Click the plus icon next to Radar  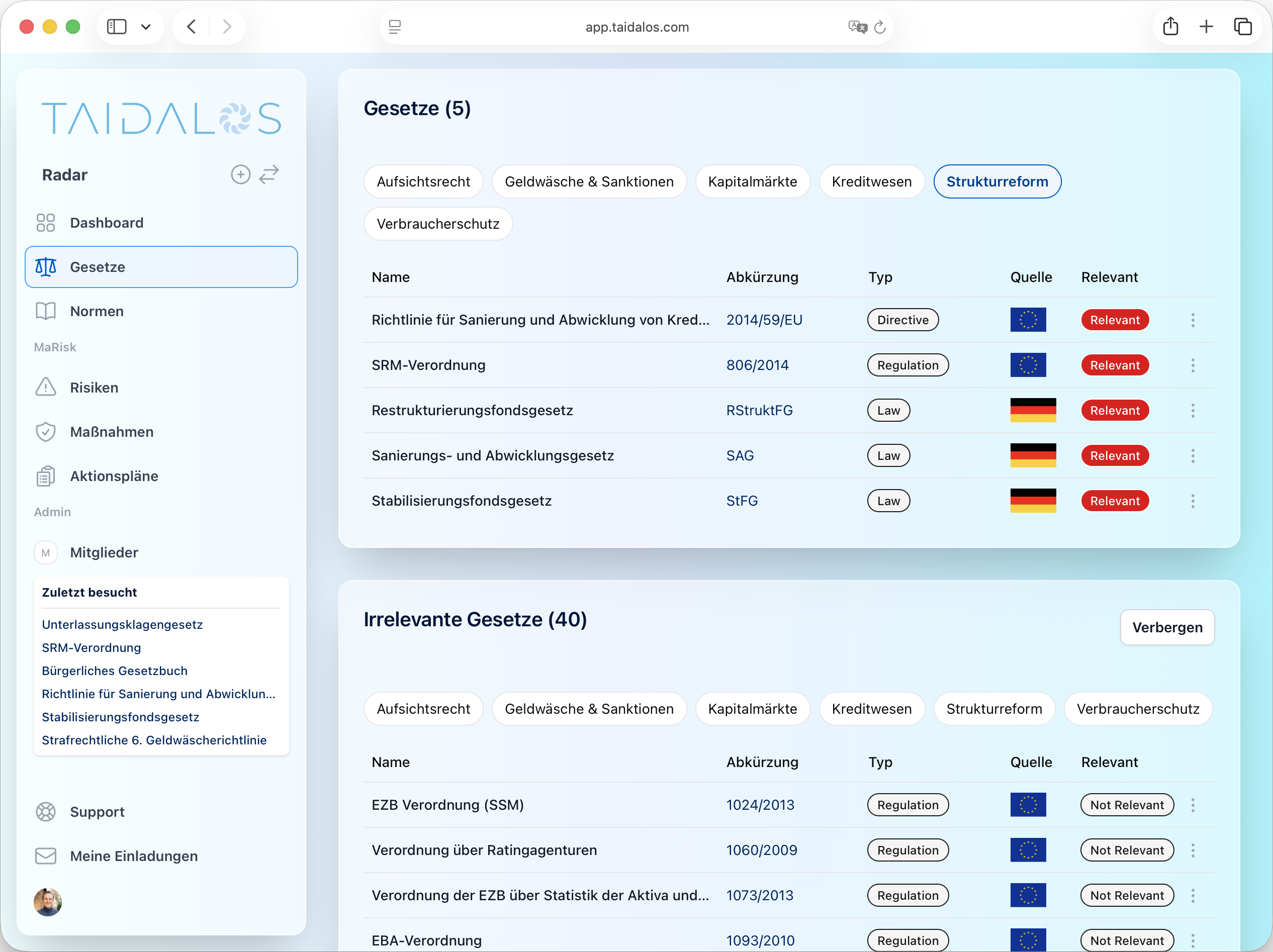click(x=240, y=174)
